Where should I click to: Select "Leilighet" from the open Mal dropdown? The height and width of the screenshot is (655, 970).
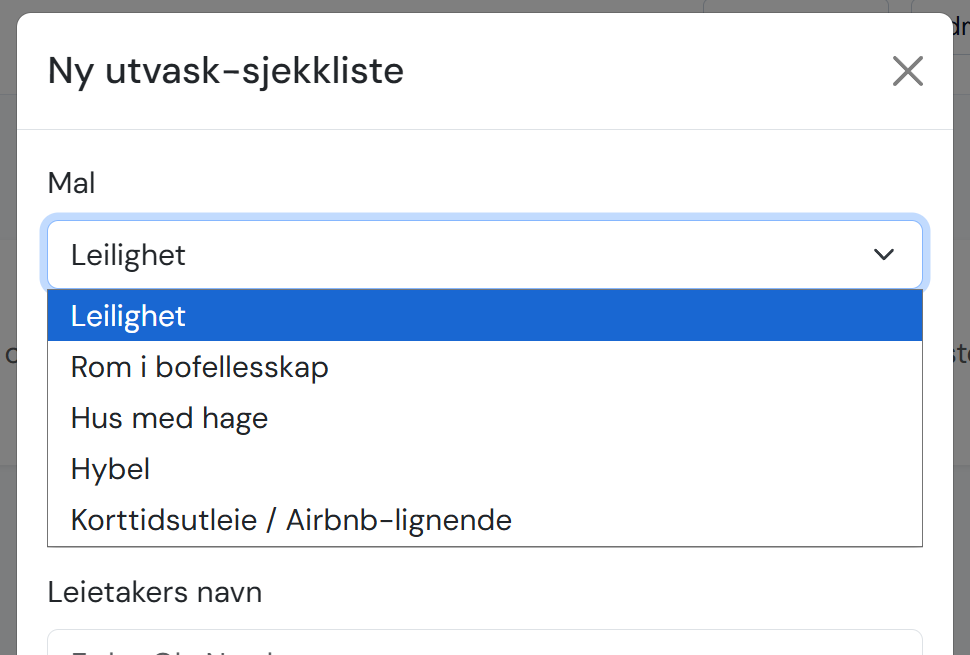[128, 315]
